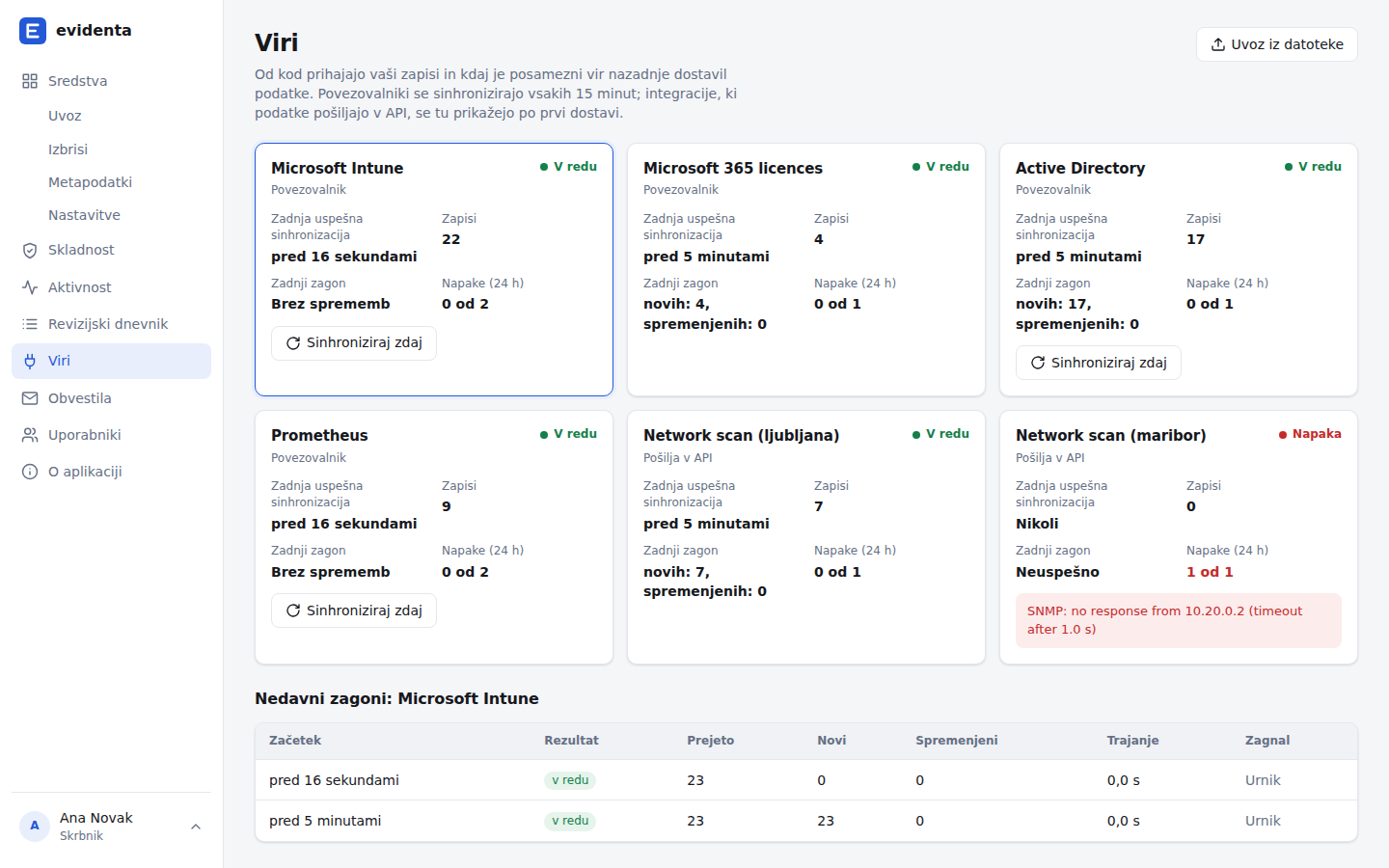Click the Revizijski dnevnik list icon
Screen dimensions: 1389x868
[x=30, y=324]
